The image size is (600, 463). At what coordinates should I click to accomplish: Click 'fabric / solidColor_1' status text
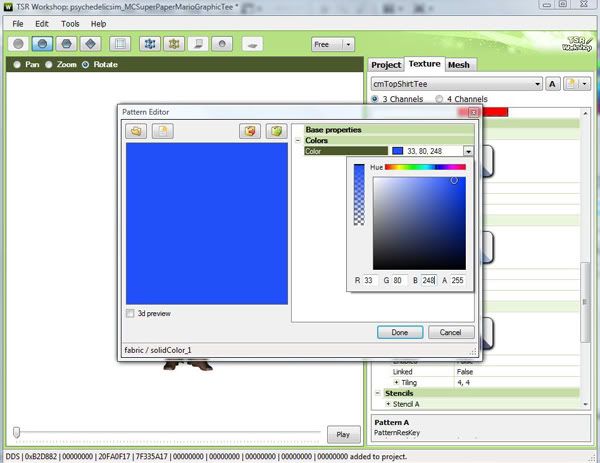point(158,350)
